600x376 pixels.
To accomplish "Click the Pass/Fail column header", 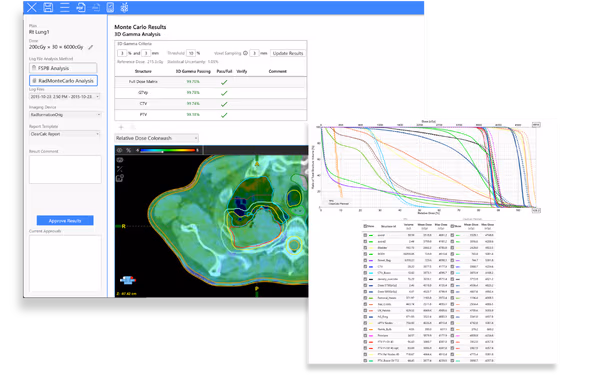I will pos(224,72).
